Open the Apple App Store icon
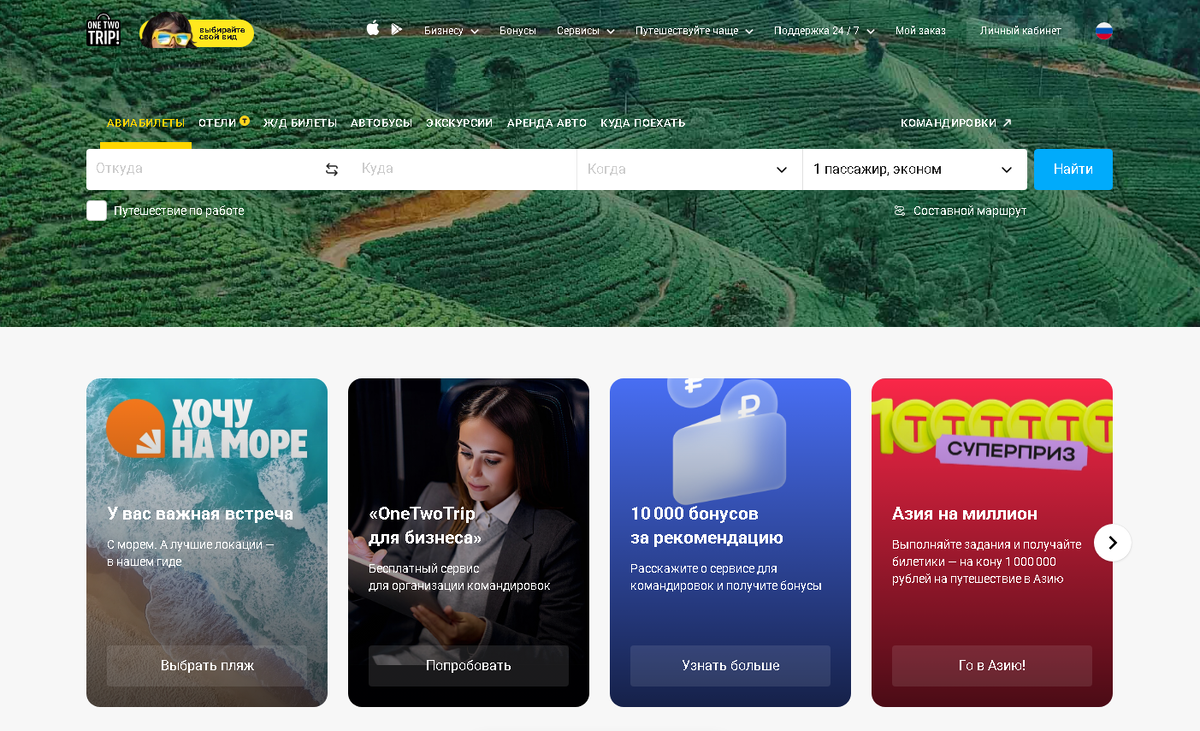Image resolution: width=1200 pixels, height=731 pixels. [x=373, y=29]
